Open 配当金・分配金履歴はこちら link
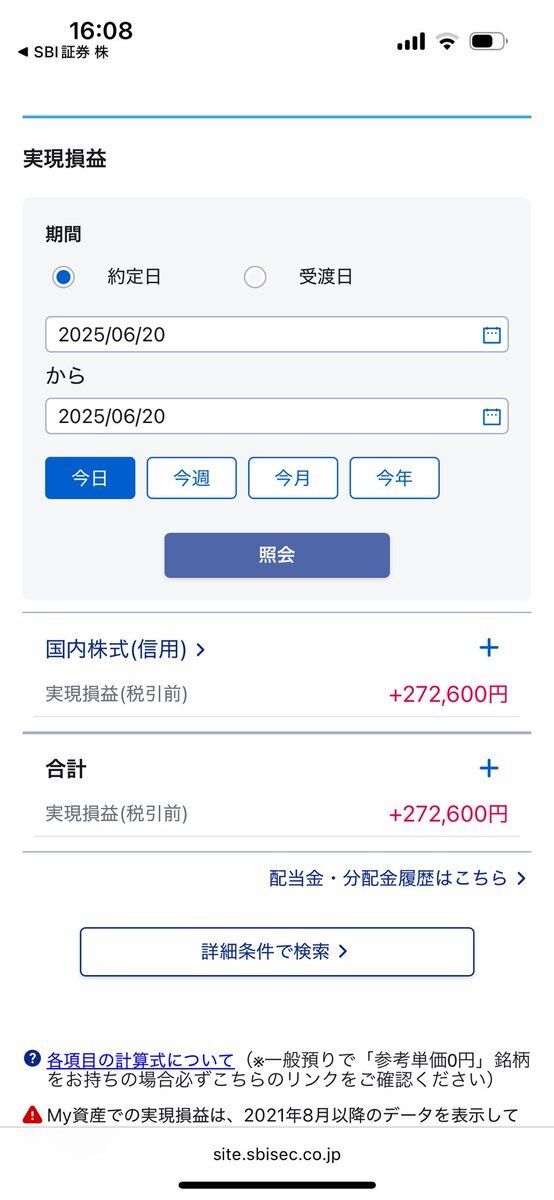Screen dimensions: 554x1200 point(398,878)
